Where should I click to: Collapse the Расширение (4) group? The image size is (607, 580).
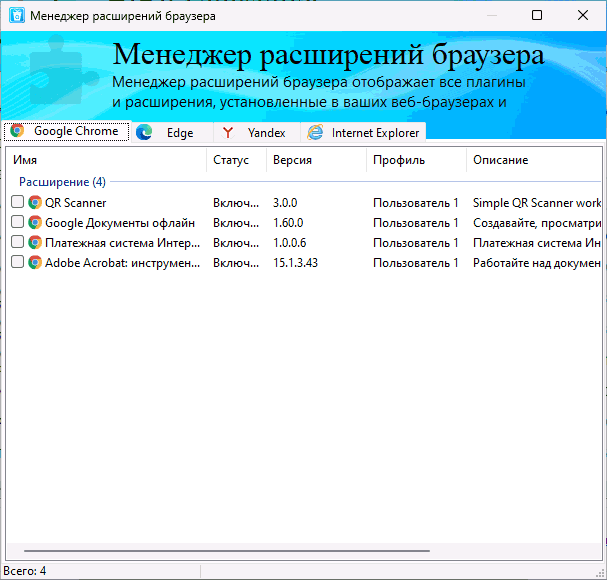[x=62, y=182]
